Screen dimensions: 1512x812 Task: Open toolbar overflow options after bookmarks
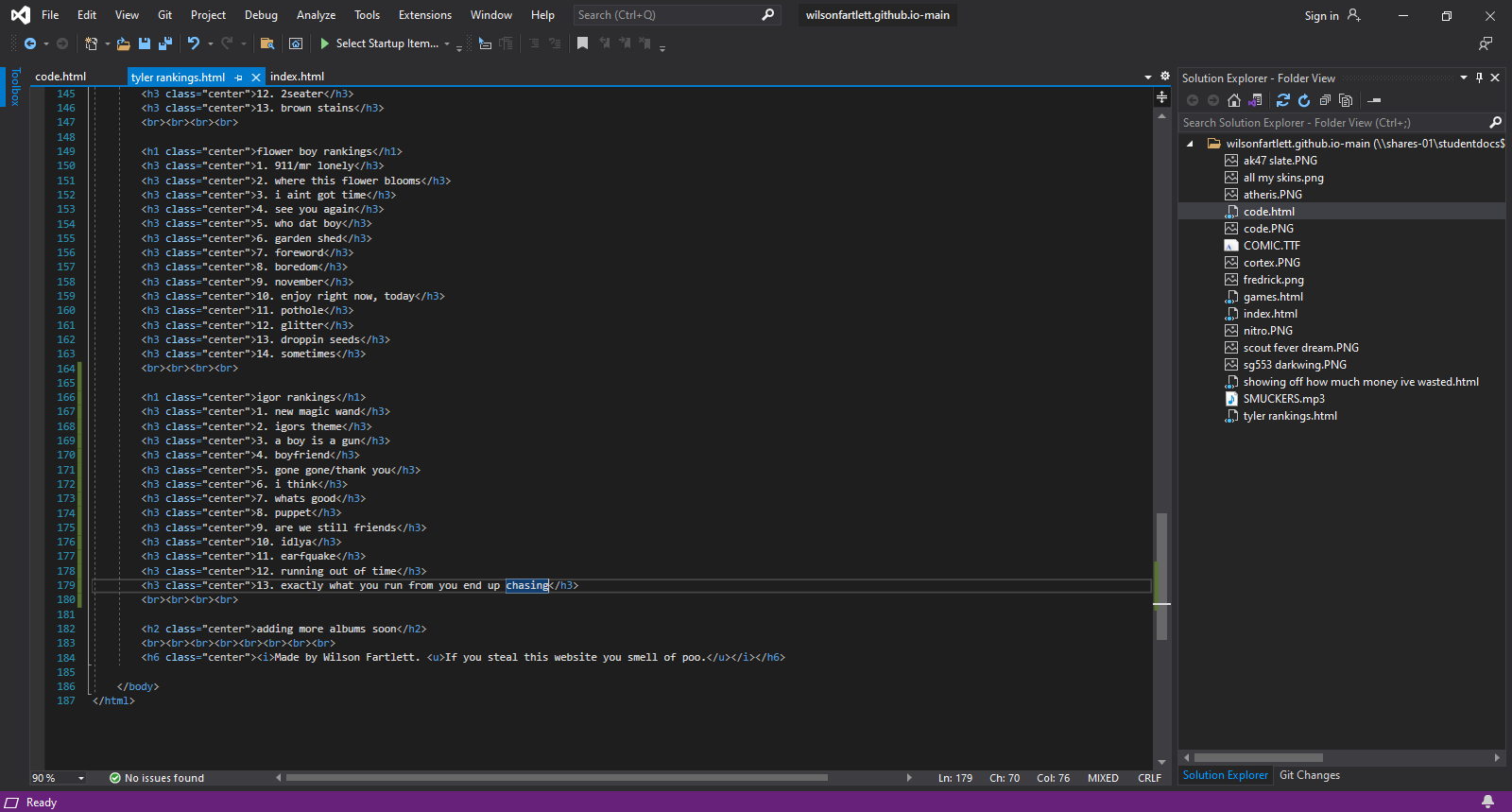[x=662, y=46]
